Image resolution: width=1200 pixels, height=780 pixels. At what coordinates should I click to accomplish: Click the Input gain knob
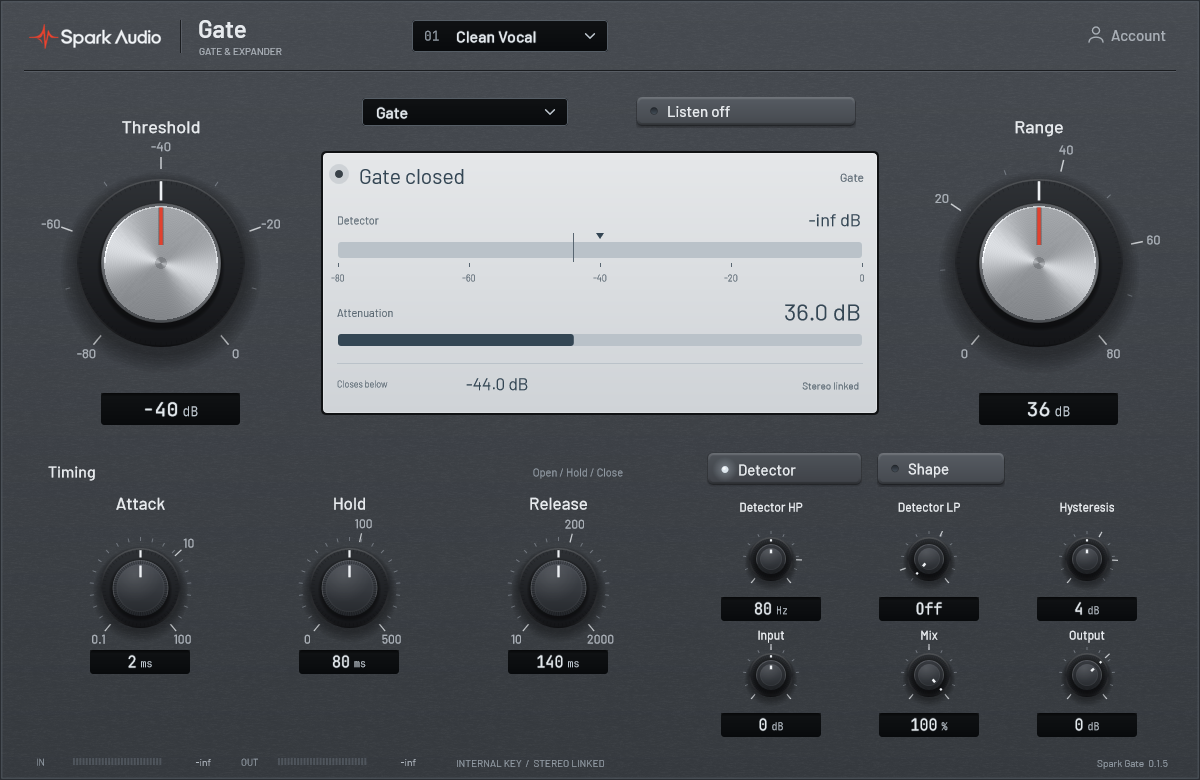pos(771,677)
